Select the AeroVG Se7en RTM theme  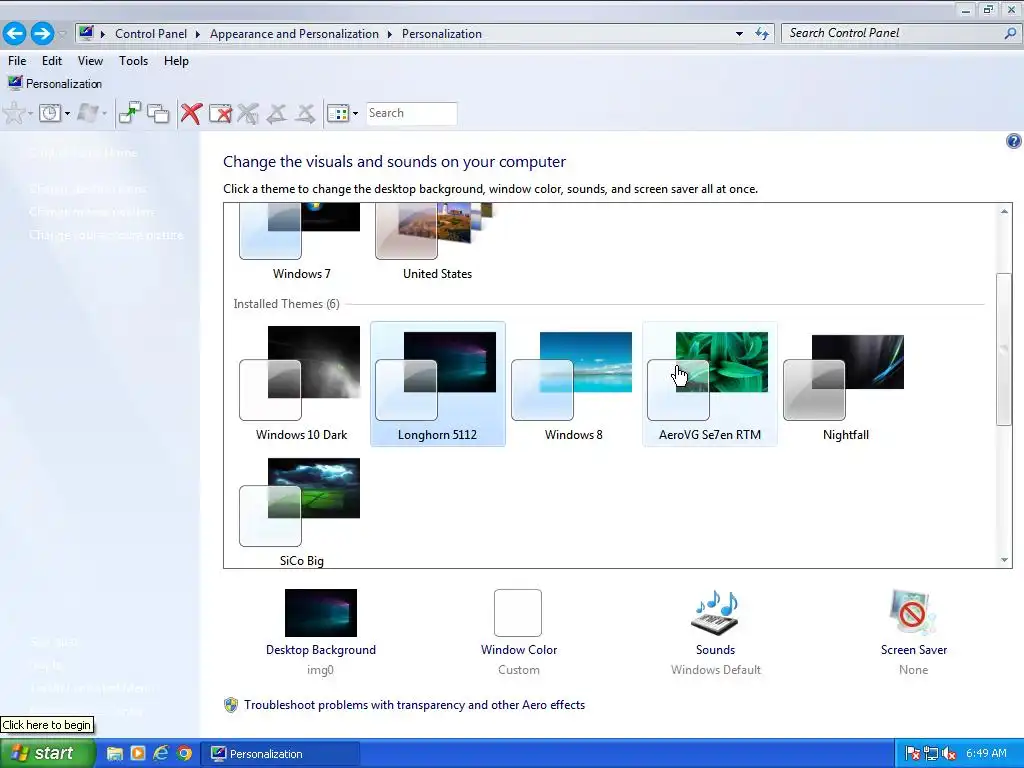pos(709,384)
